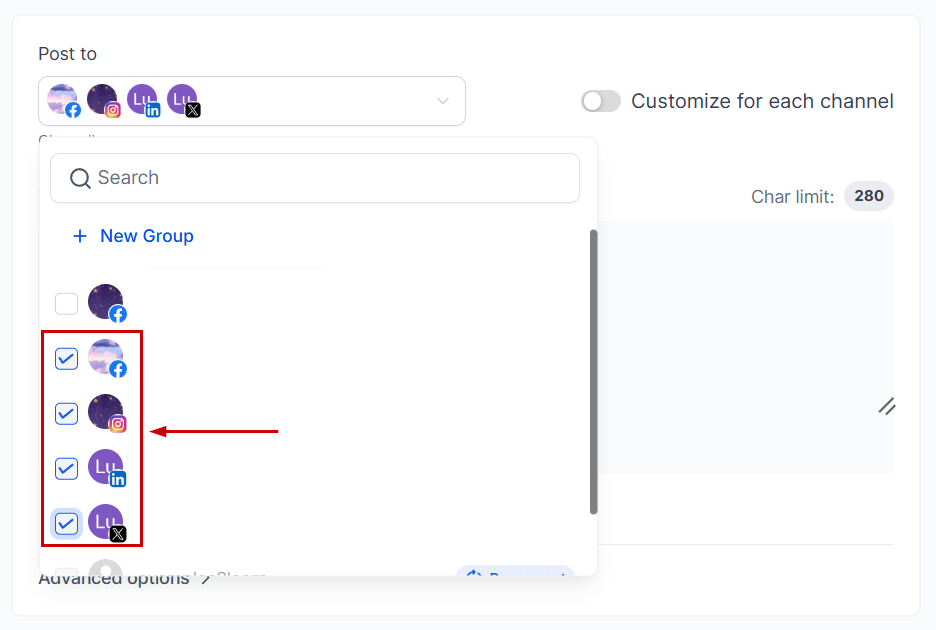
Task: Click the LinkedIn account avatar in list
Action: point(106,467)
